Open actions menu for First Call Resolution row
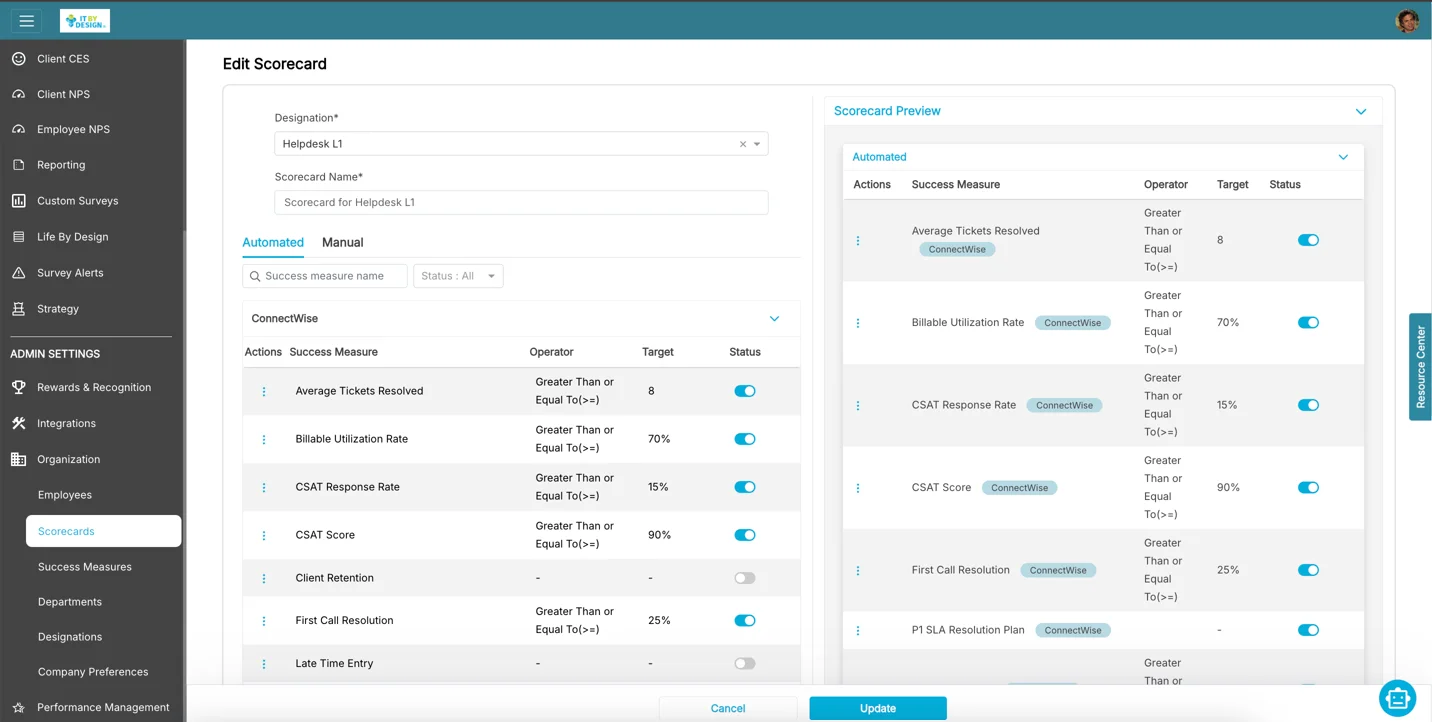Image resolution: width=1432 pixels, height=722 pixels. (264, 621)
